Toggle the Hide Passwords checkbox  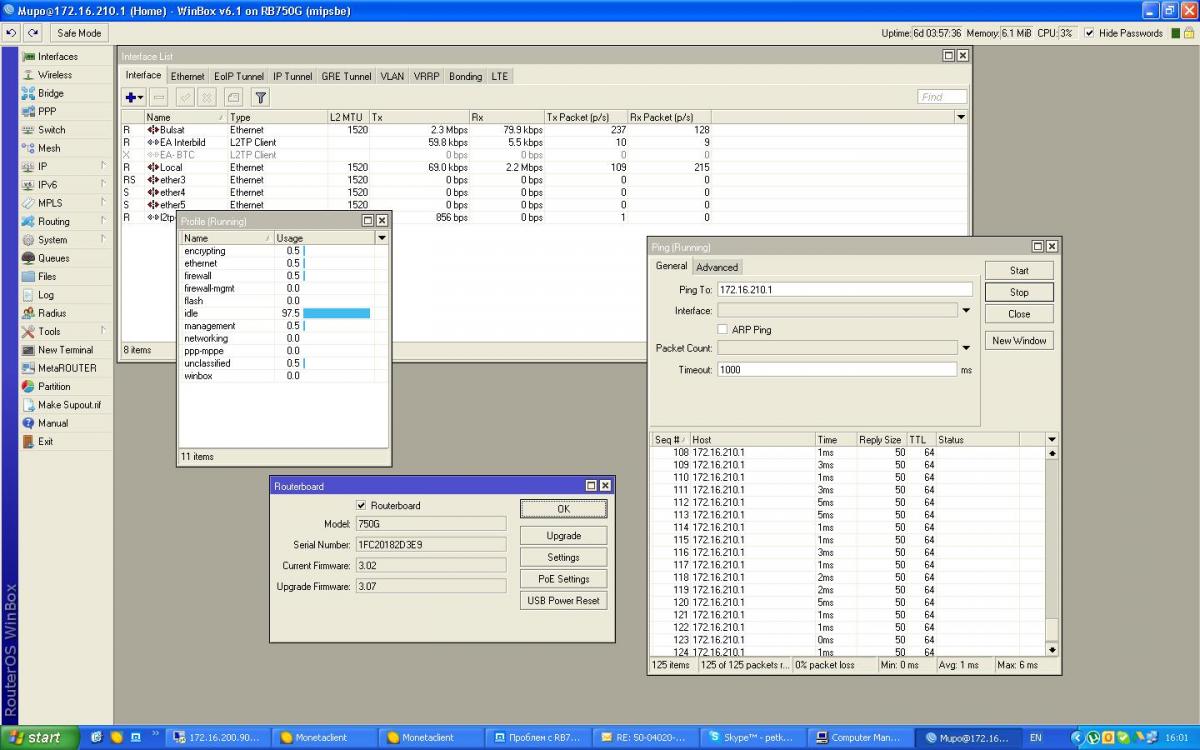pyautogui.click(x=1089, y=33)
